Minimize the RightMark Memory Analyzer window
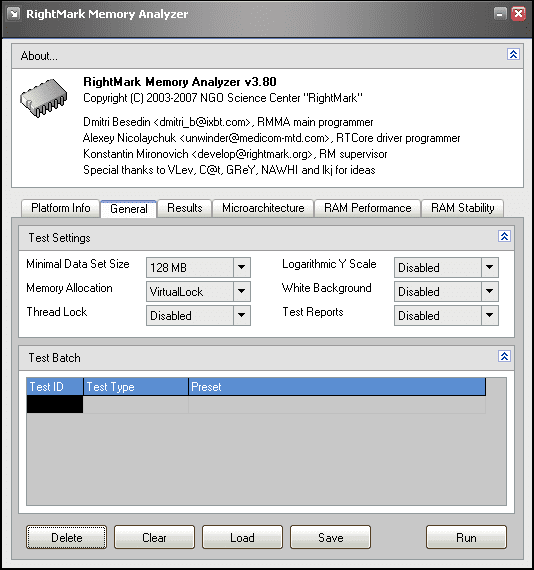The height and width of the screenshot is (570, 534). tap(500, 14)
